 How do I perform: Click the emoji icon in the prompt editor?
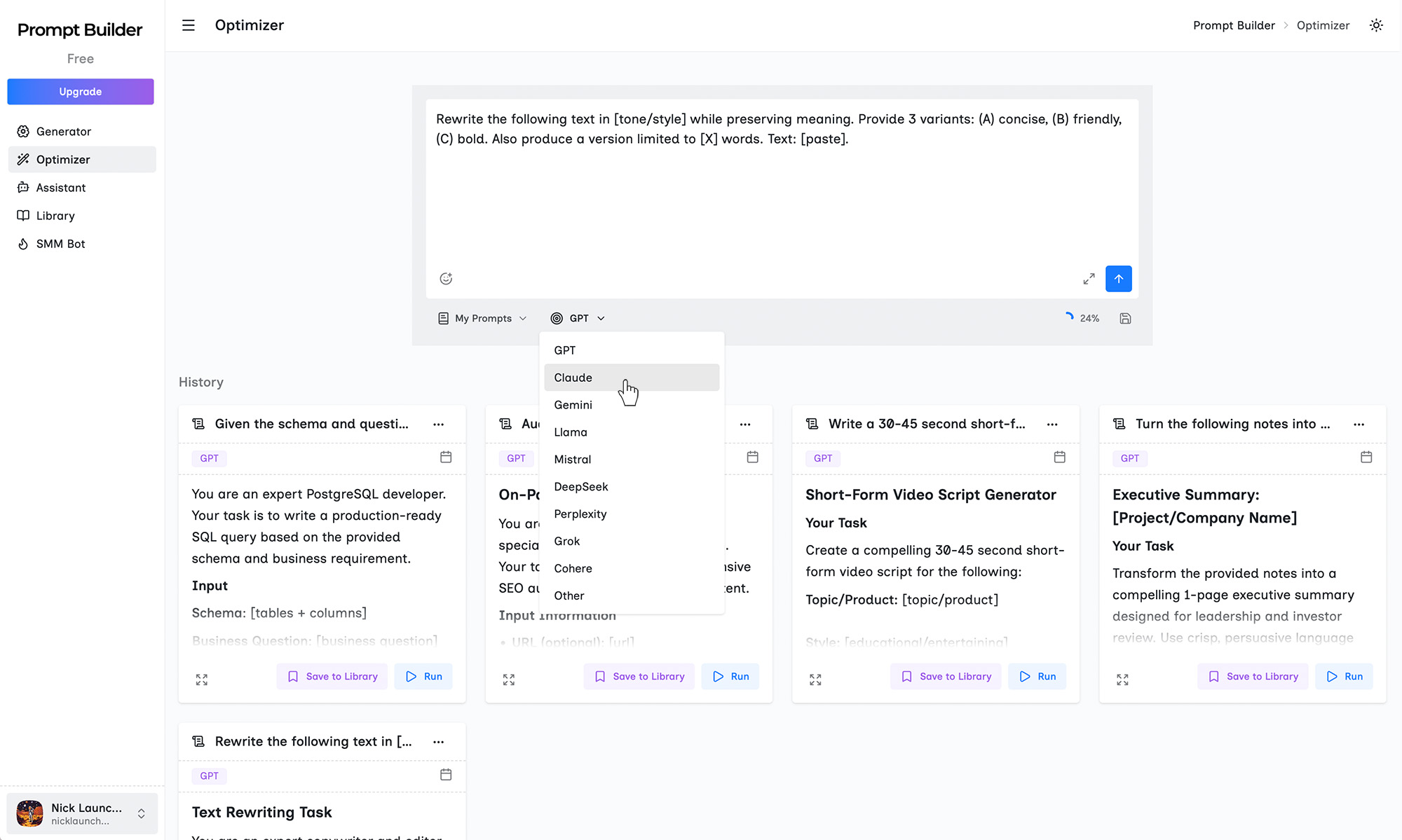pos(447,278)
